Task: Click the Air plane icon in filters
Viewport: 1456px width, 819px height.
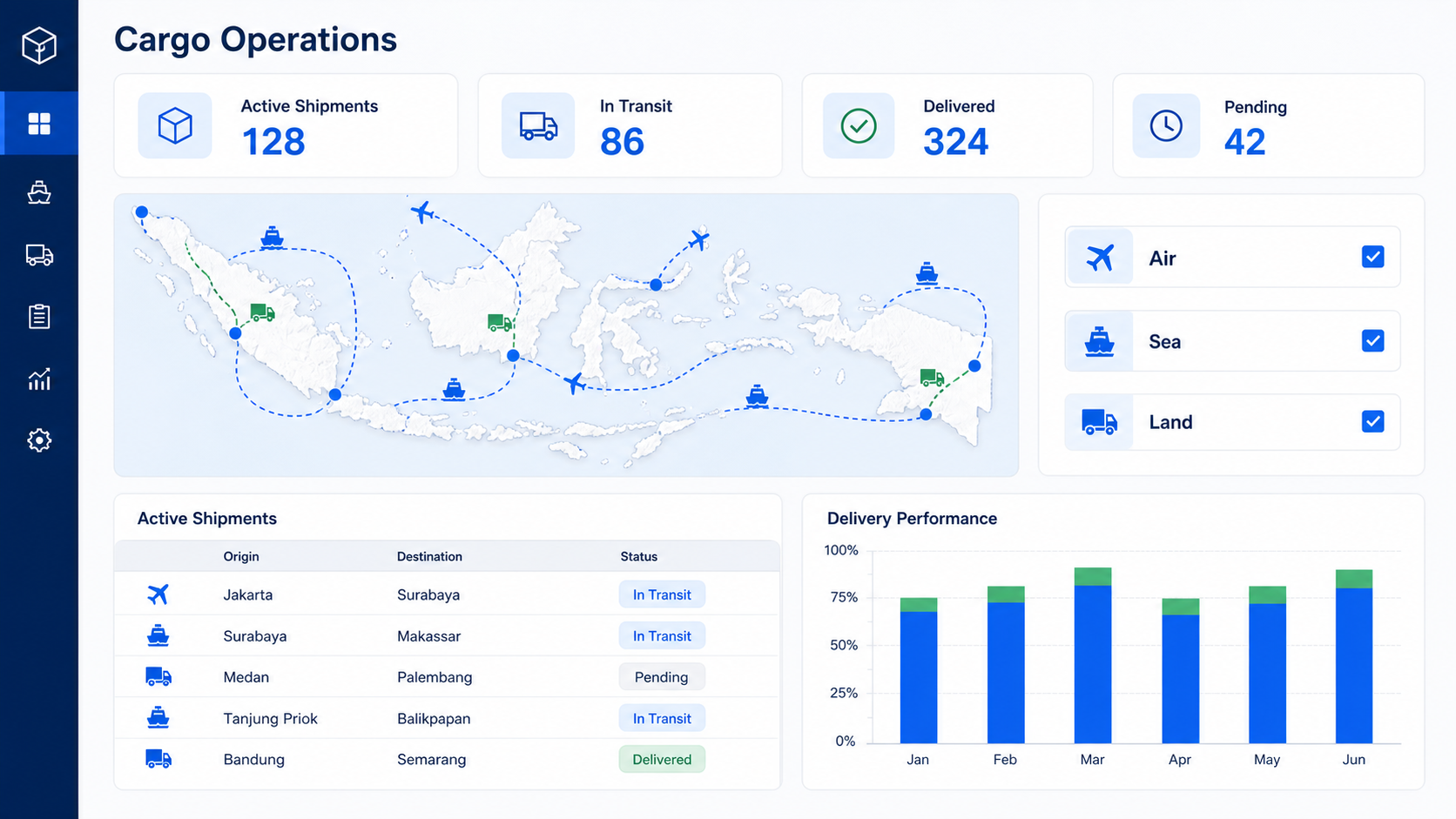Action: pos(1100,258)
